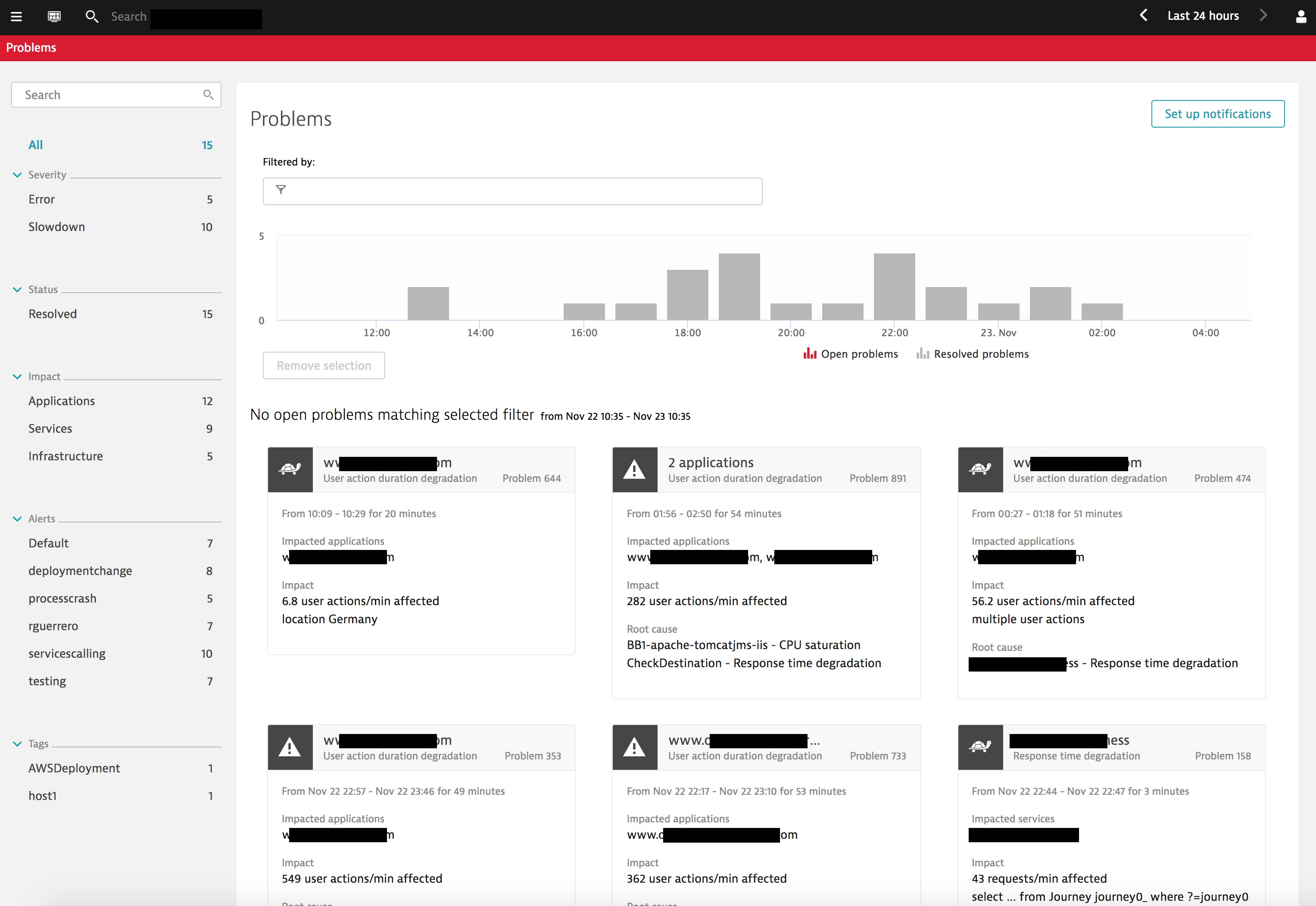Select the chart bar before 20:00
The height and width of the screenshot is (906, 1316).
pos(739,287)
